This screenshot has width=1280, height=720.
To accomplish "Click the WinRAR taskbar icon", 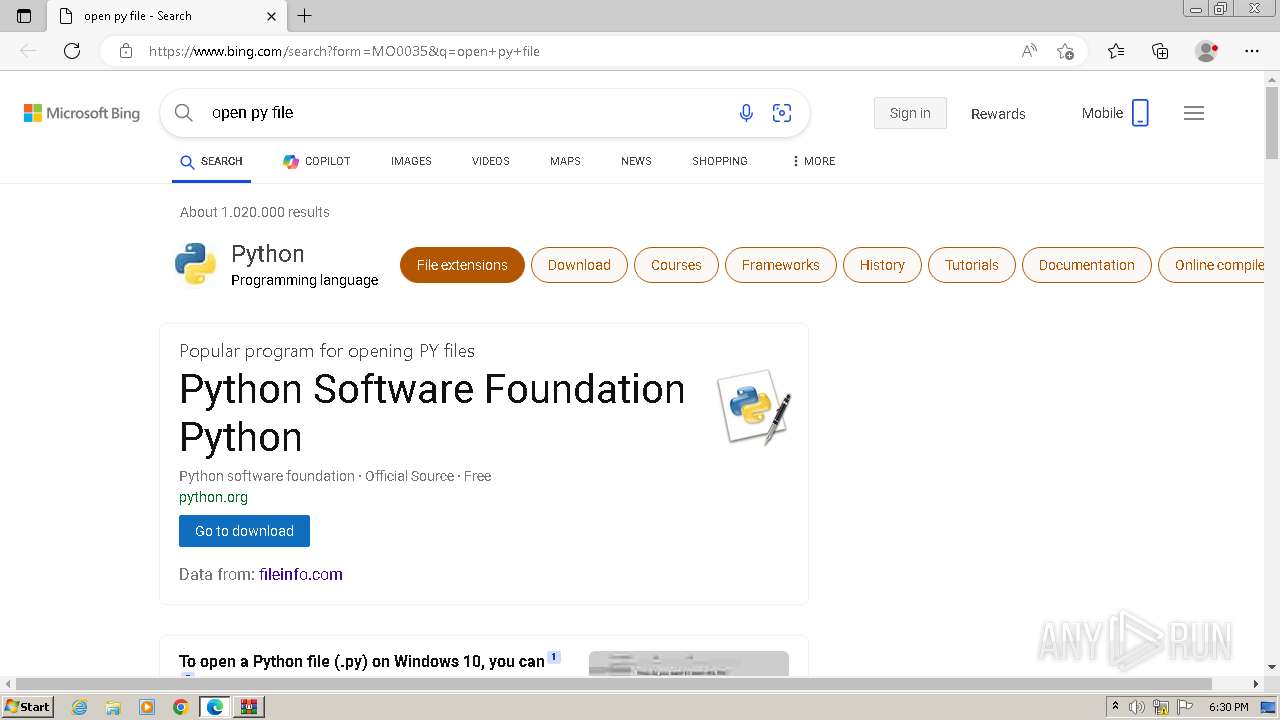I will pos(249,707).
